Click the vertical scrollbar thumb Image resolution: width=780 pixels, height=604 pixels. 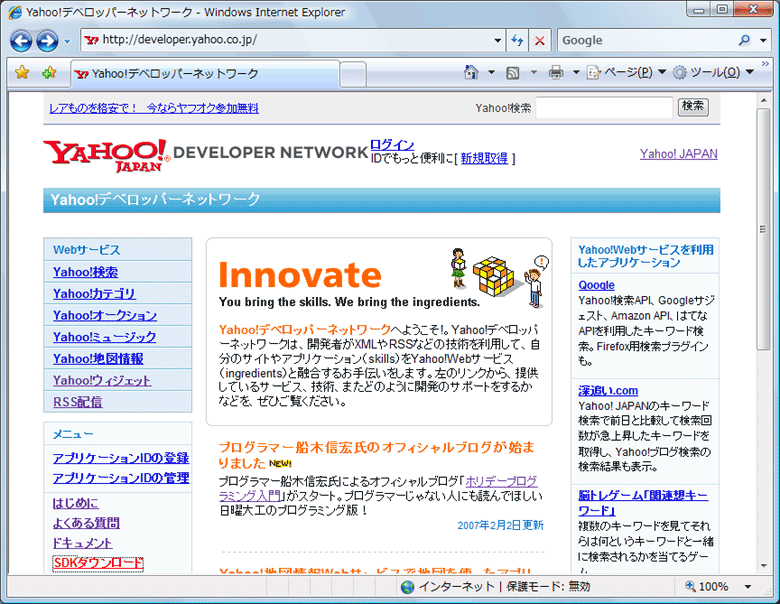pos(763,229)
